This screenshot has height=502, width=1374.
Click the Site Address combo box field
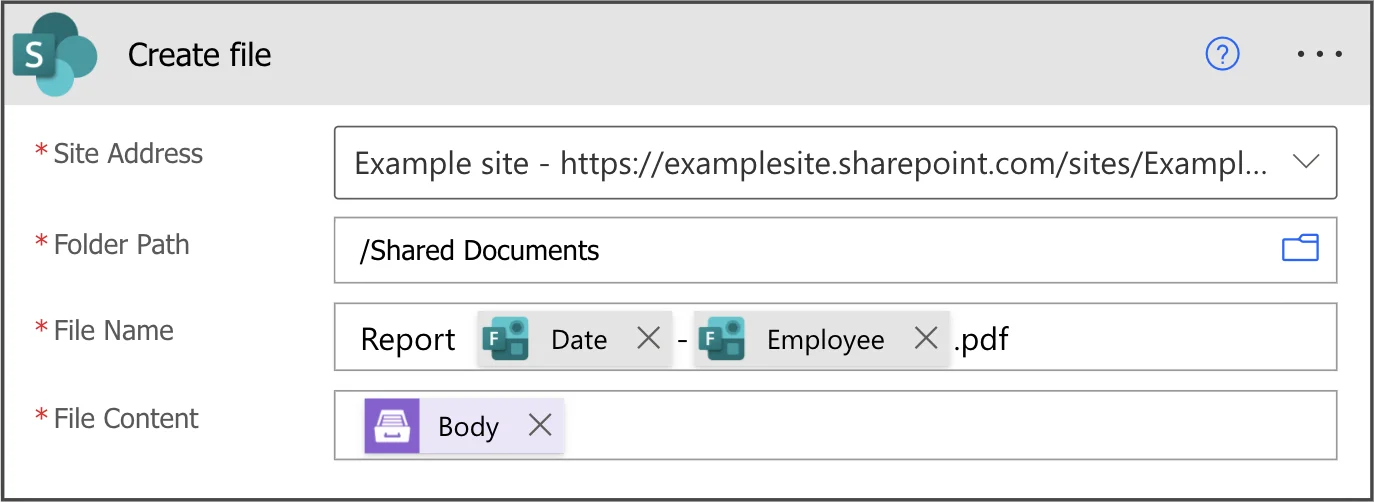pyautogui.click(x=835, y=162)
